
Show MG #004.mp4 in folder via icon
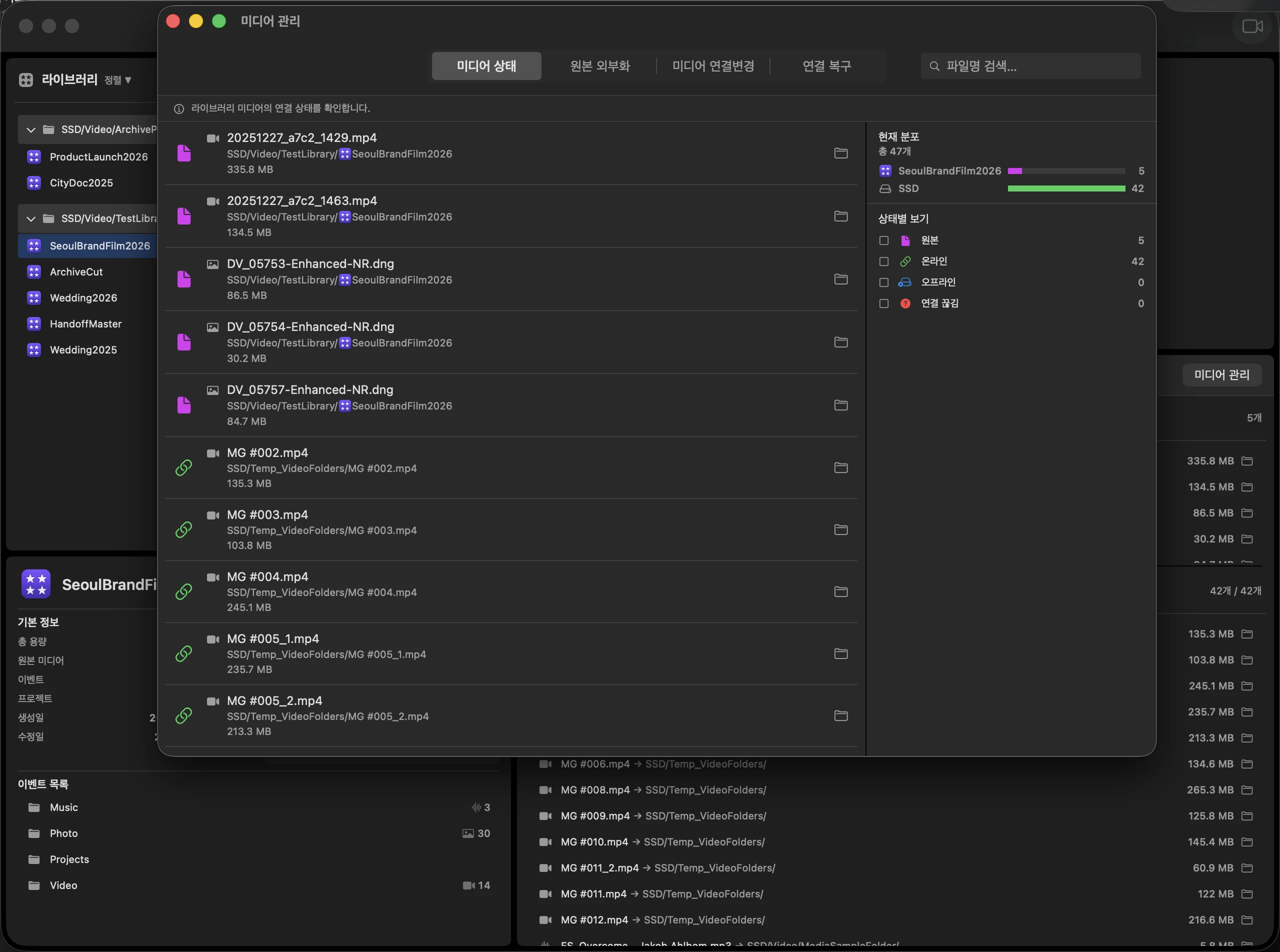pos(841,592)
